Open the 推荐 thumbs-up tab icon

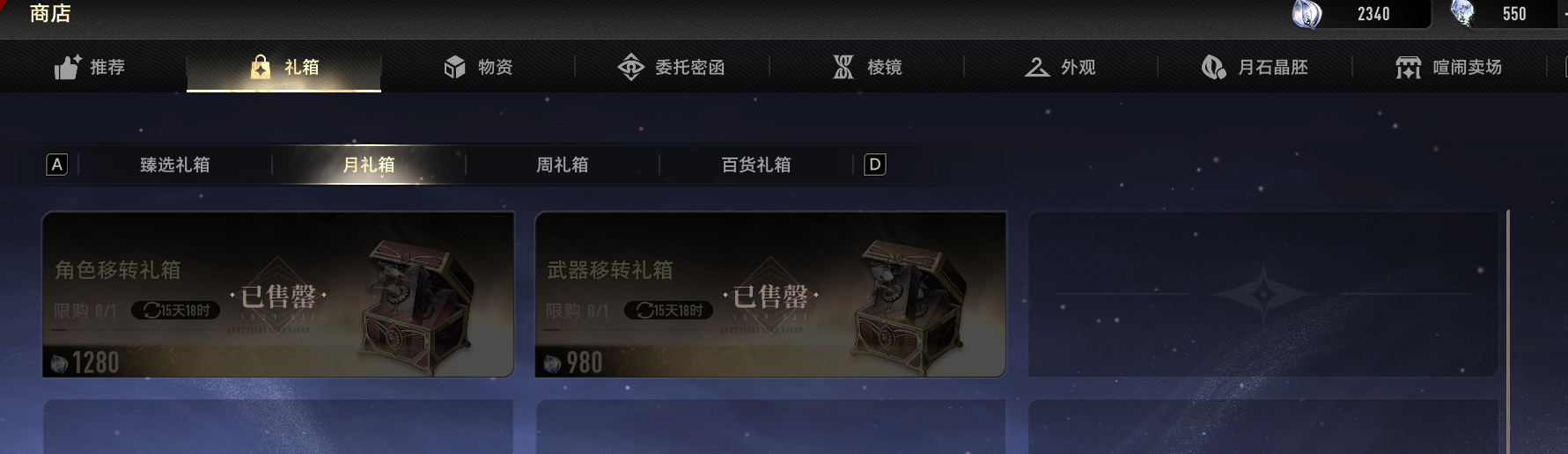(x=67, y=67)
